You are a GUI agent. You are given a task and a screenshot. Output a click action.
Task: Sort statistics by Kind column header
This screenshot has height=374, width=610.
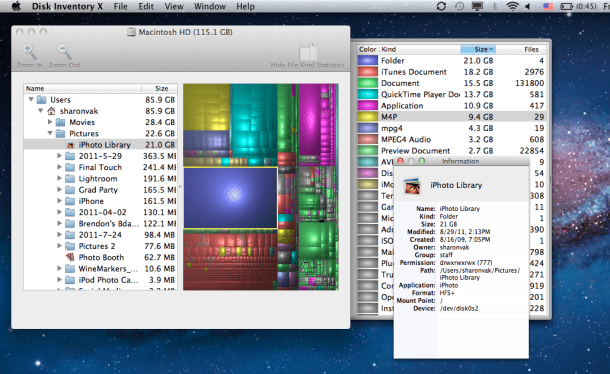[420, 49]
